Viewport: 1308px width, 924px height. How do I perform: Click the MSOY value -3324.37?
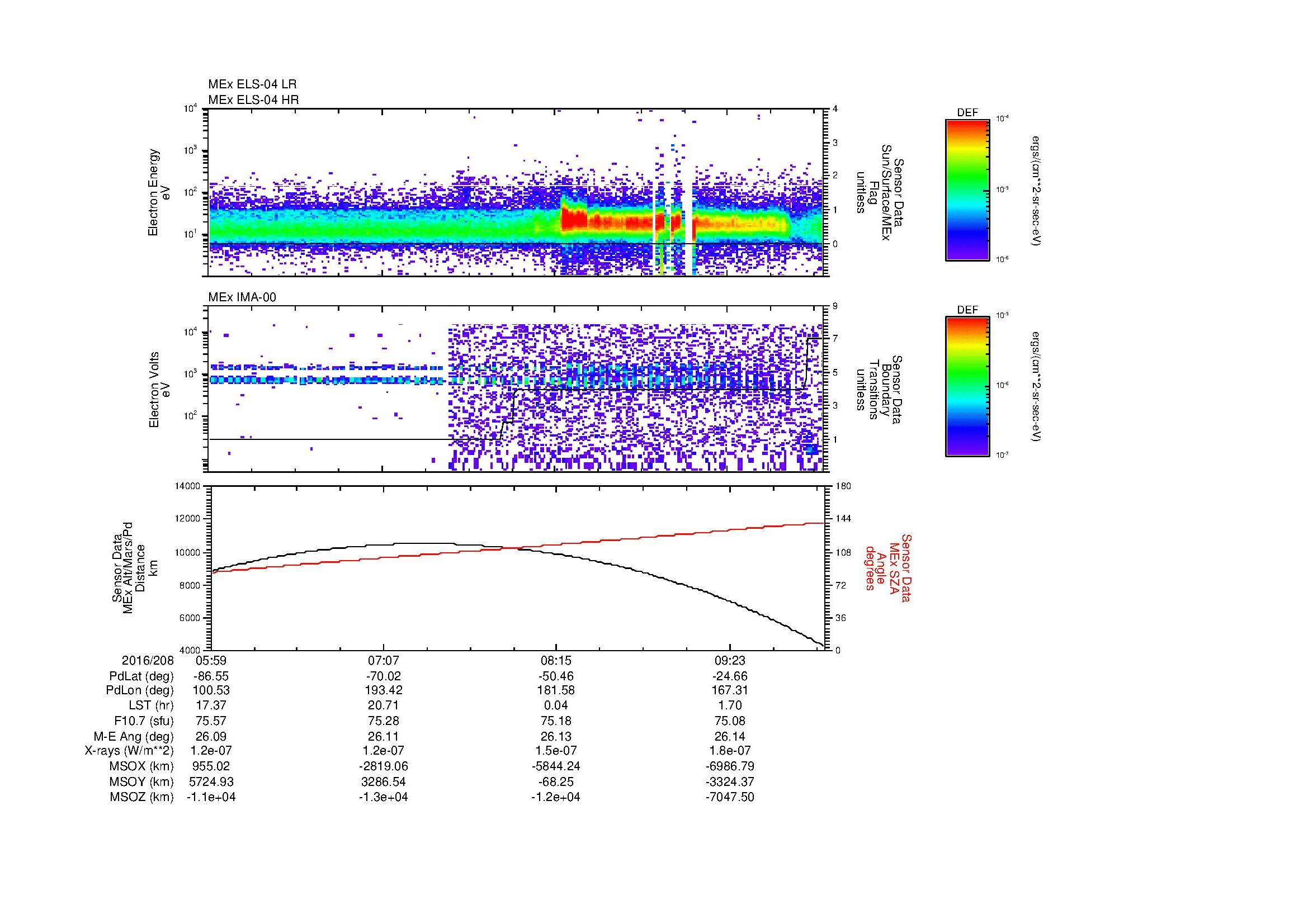click(x=730, y=781)
